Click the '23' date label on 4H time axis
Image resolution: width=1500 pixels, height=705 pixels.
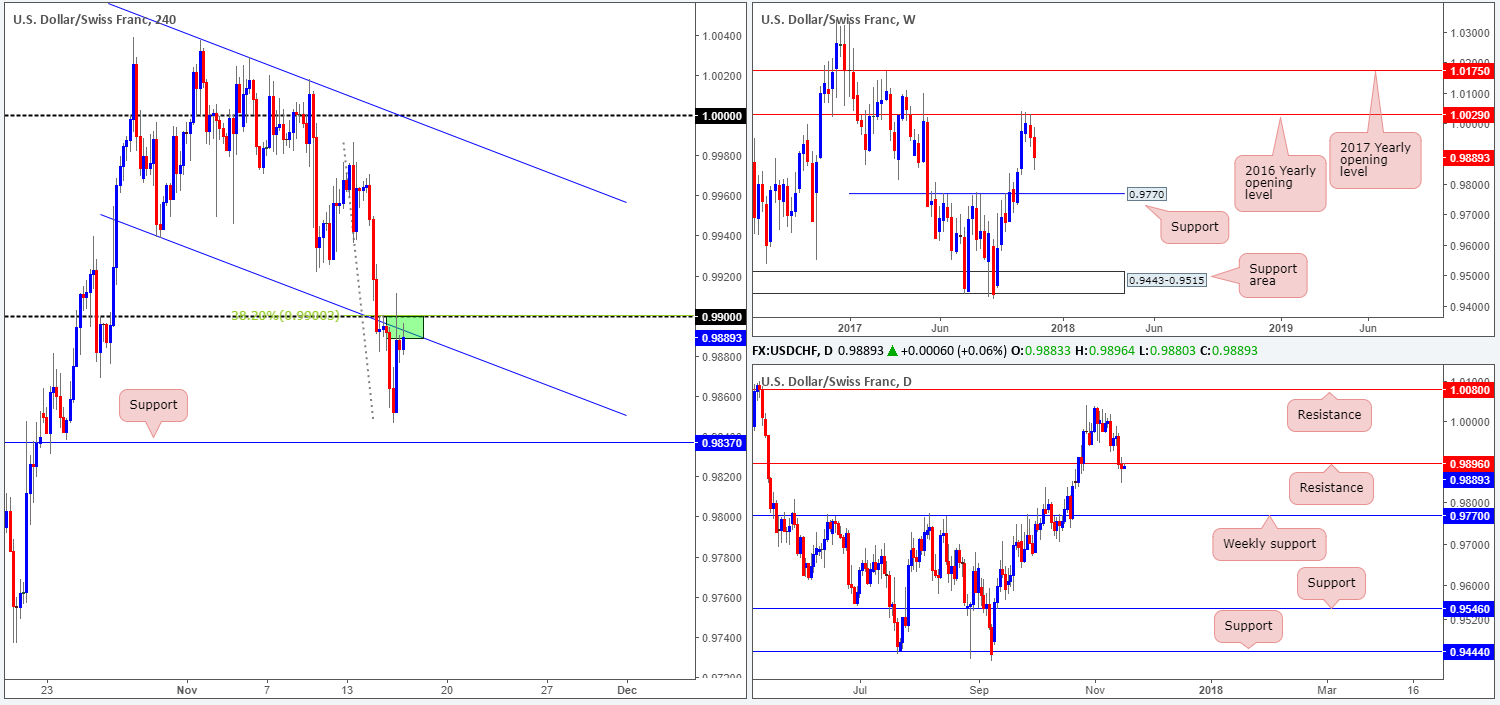coord(47,690)
